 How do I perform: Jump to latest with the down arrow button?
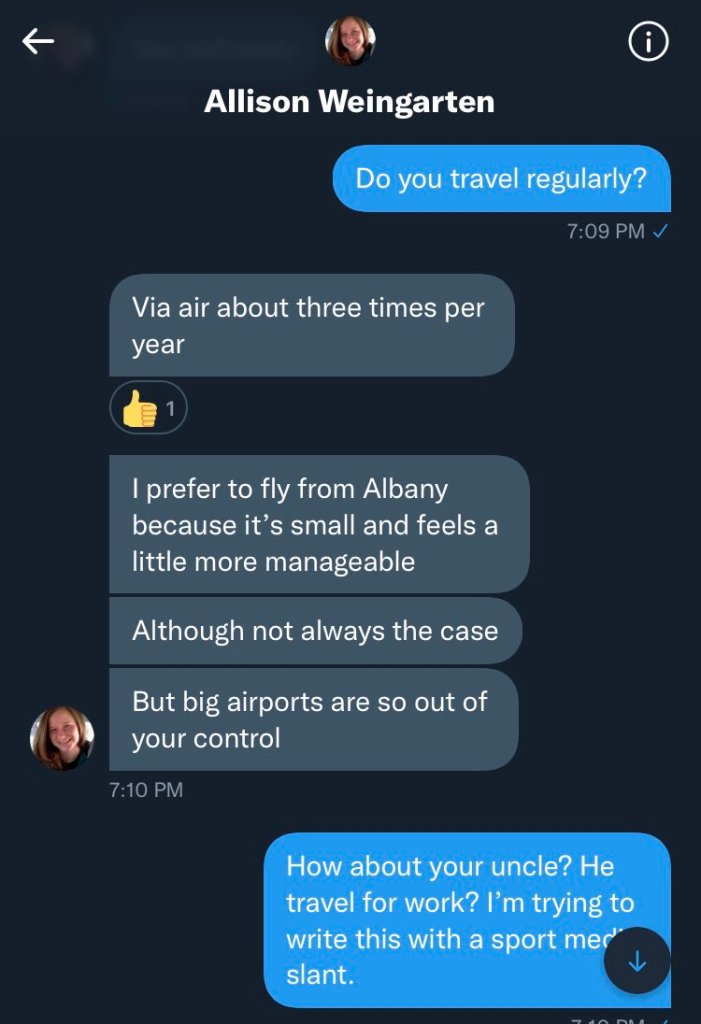(x=637, y=961)
